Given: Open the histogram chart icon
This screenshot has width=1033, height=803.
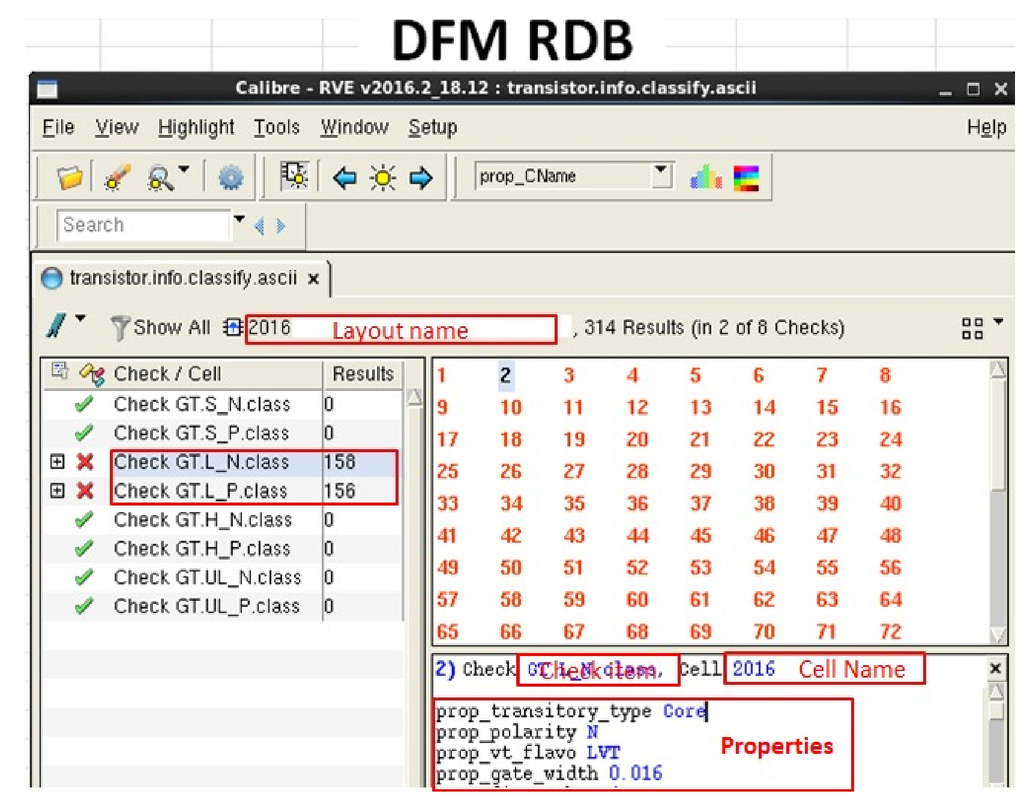Looking at the screenshot, I should (706, 177).
